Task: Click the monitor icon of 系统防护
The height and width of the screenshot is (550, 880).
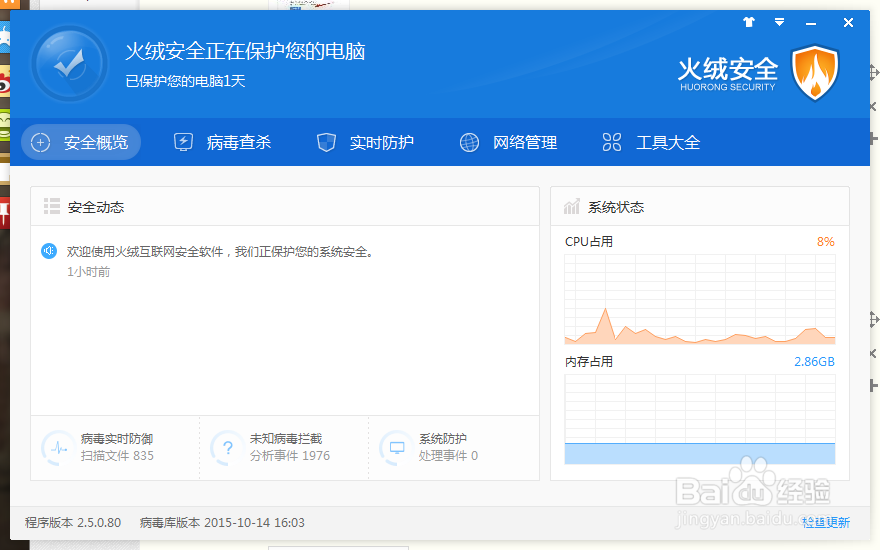Action: 397,448
